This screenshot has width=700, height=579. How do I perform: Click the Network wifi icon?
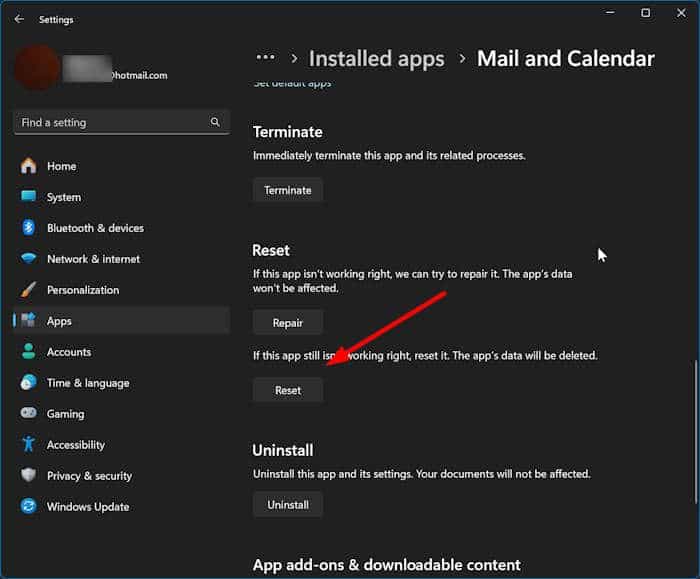29,258
